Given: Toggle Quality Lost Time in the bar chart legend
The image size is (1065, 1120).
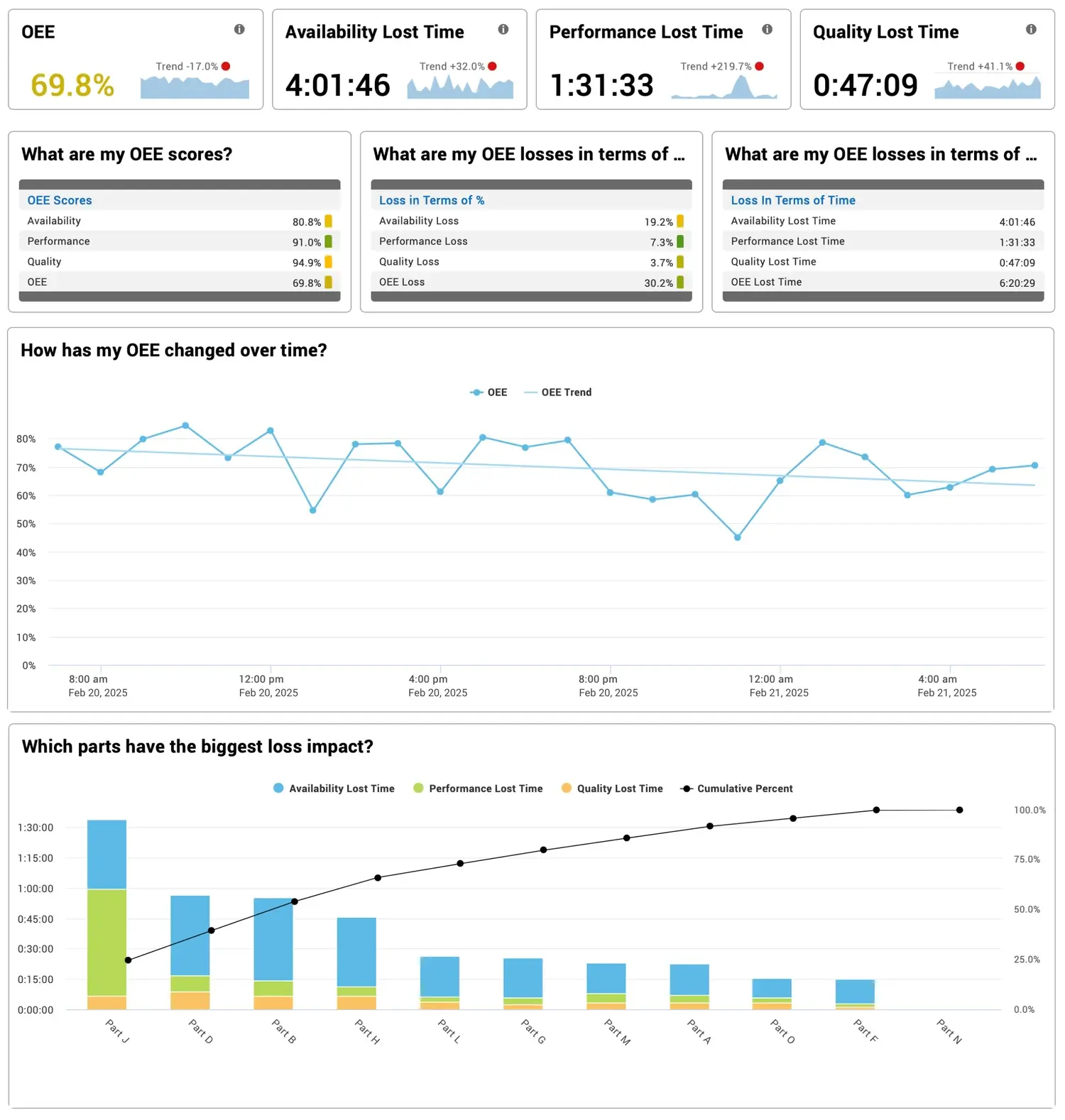Looking at the screenshot, I should click(x=612, y=789).
